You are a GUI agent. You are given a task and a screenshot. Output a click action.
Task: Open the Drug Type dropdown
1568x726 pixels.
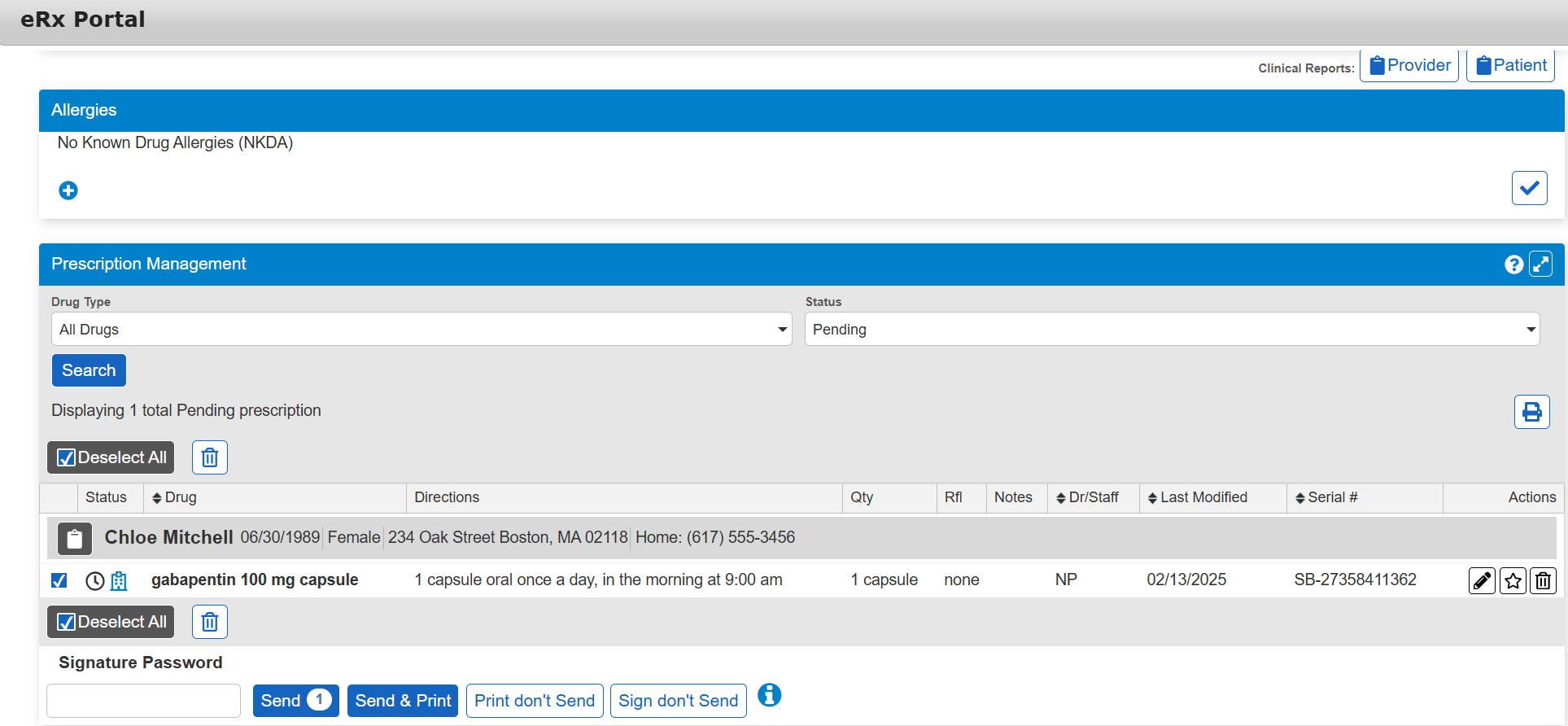(x=421, y=330)
